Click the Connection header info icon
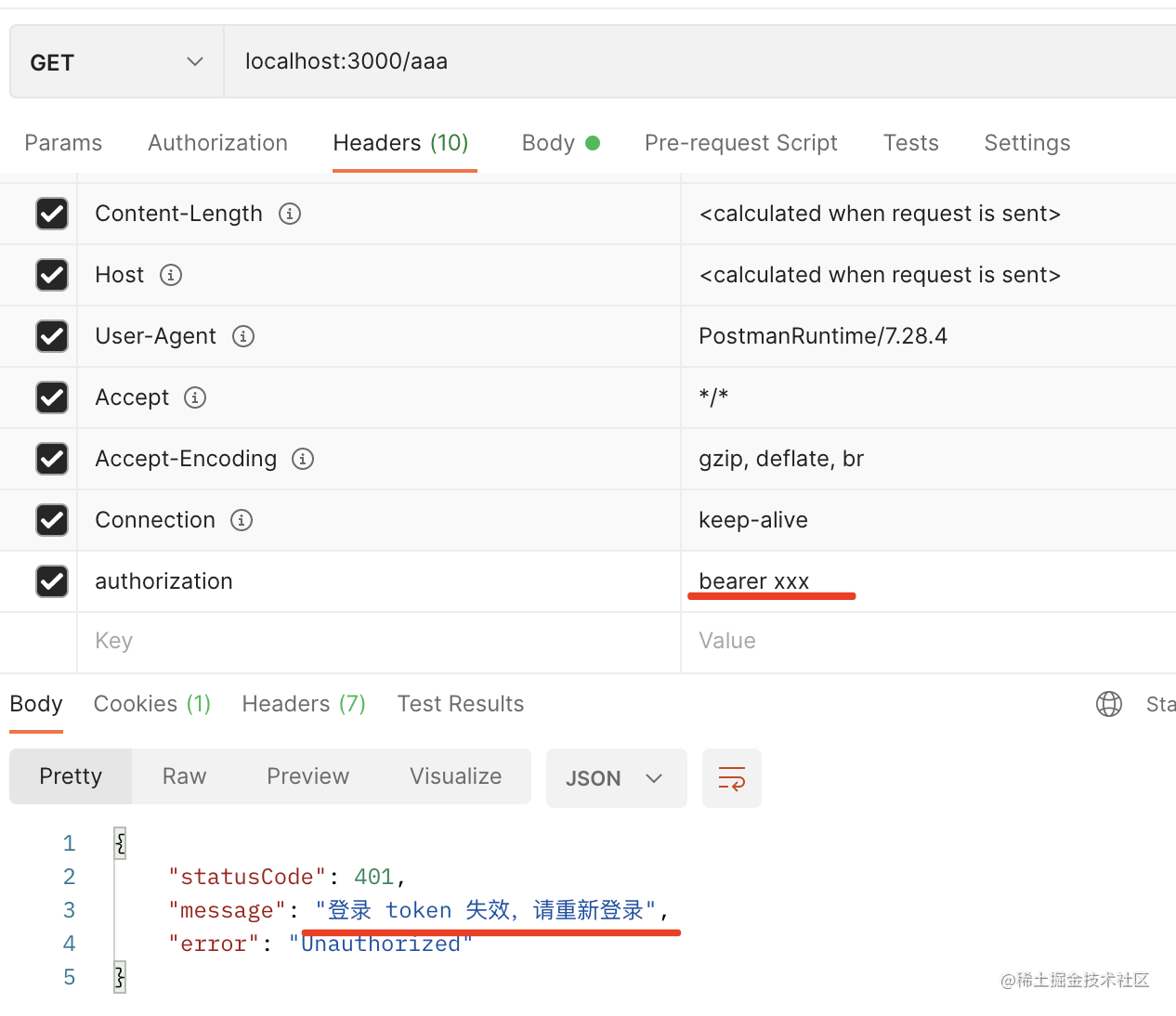The image size is (1176, 1016). [x=242, y=520]
